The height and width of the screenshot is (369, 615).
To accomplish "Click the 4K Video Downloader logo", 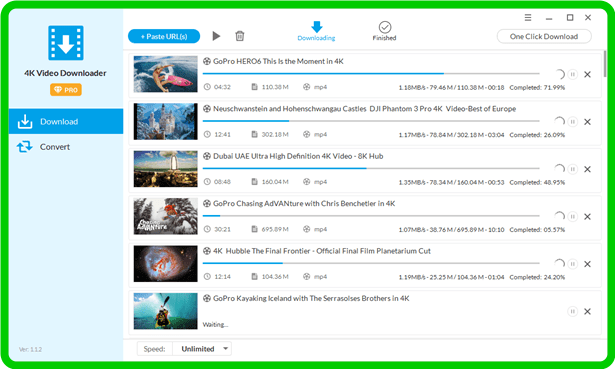I will click(66, 43).
